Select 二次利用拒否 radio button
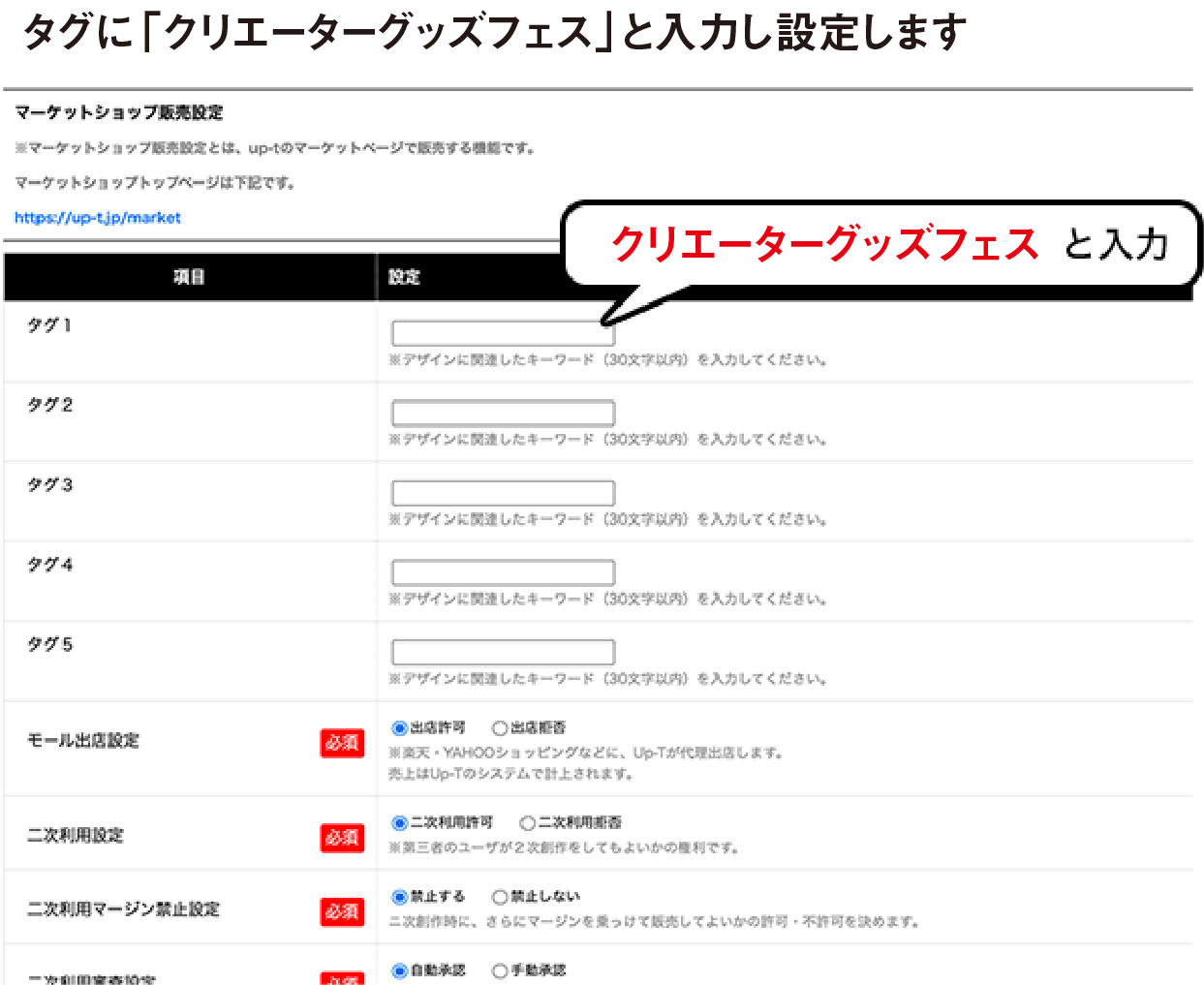The image size is (1204, 985). (x=528, y=822)
